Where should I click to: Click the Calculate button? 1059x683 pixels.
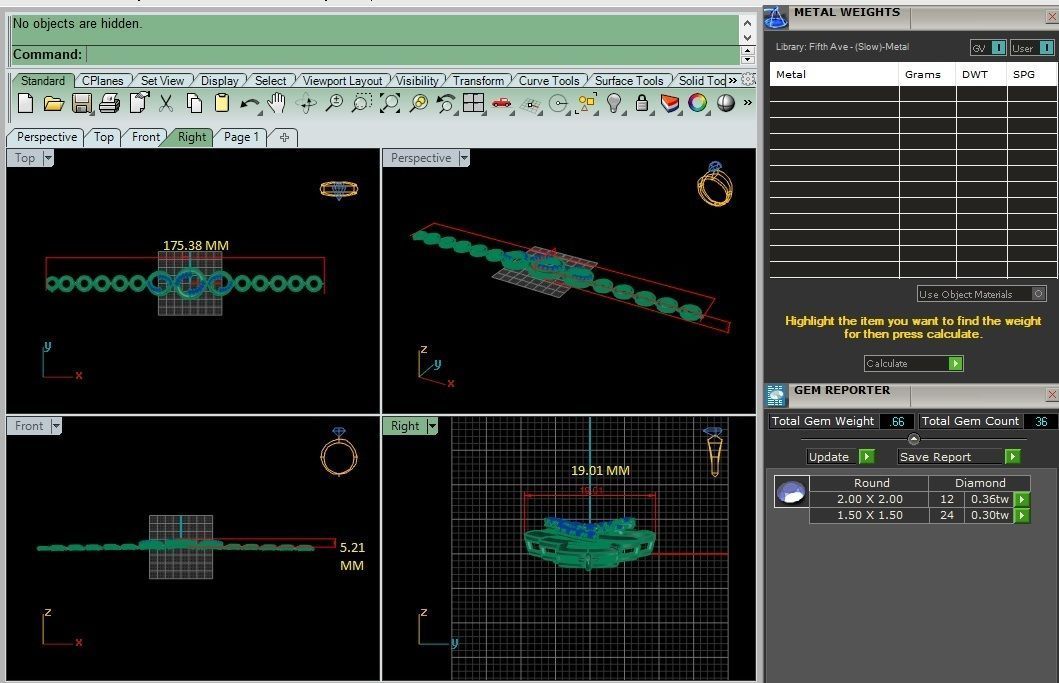(913, 363)
